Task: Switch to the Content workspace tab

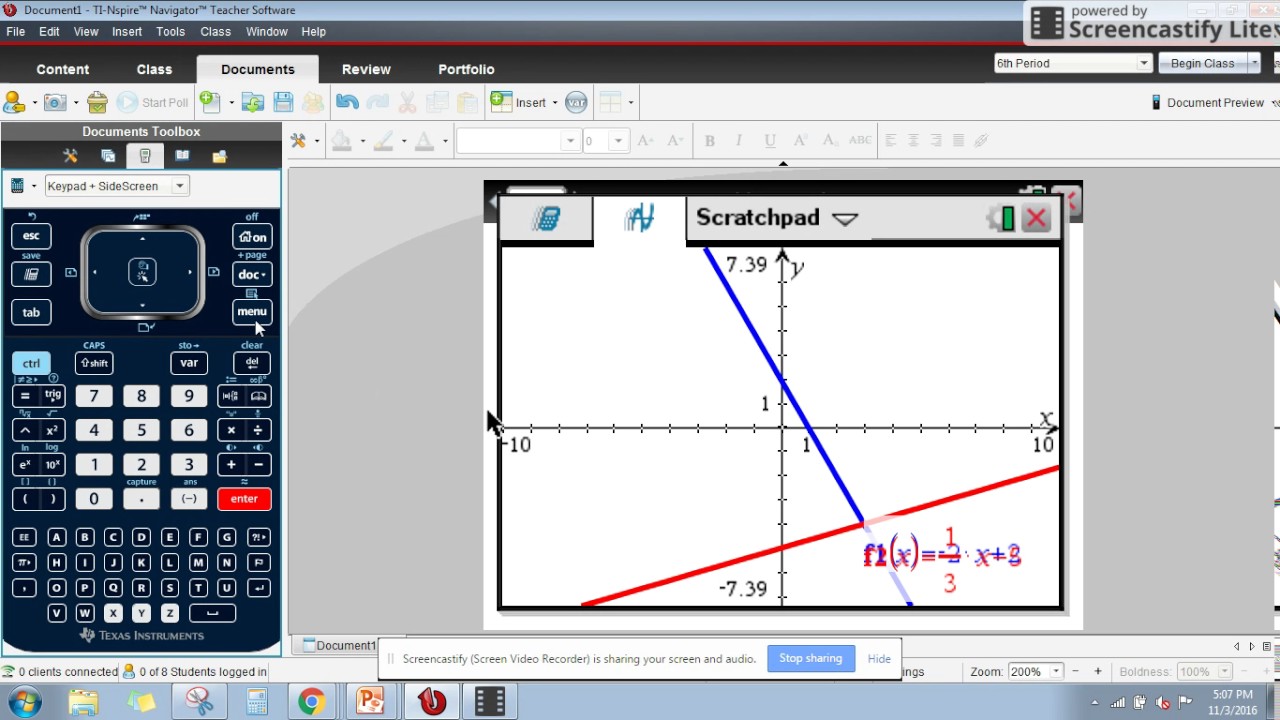Action: 63,69
